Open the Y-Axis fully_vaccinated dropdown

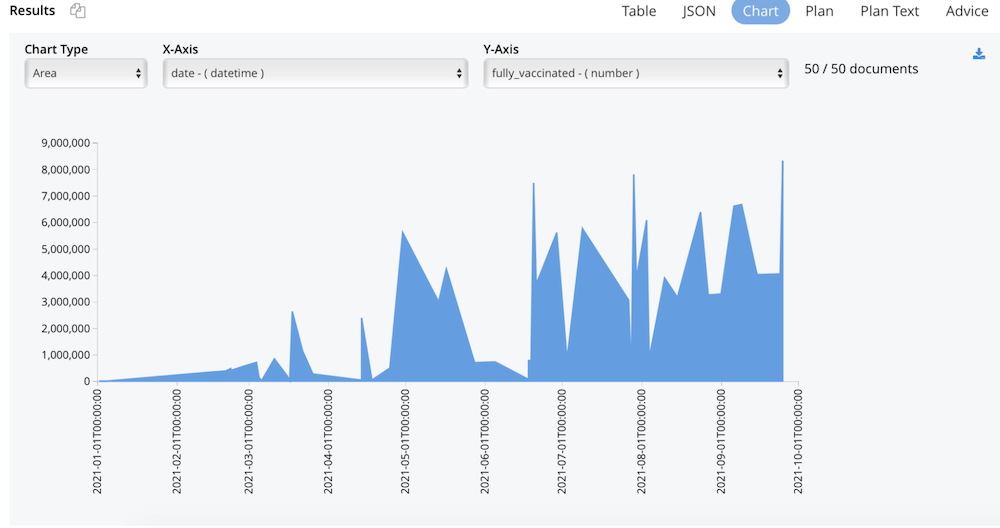[x=636, y=73]
